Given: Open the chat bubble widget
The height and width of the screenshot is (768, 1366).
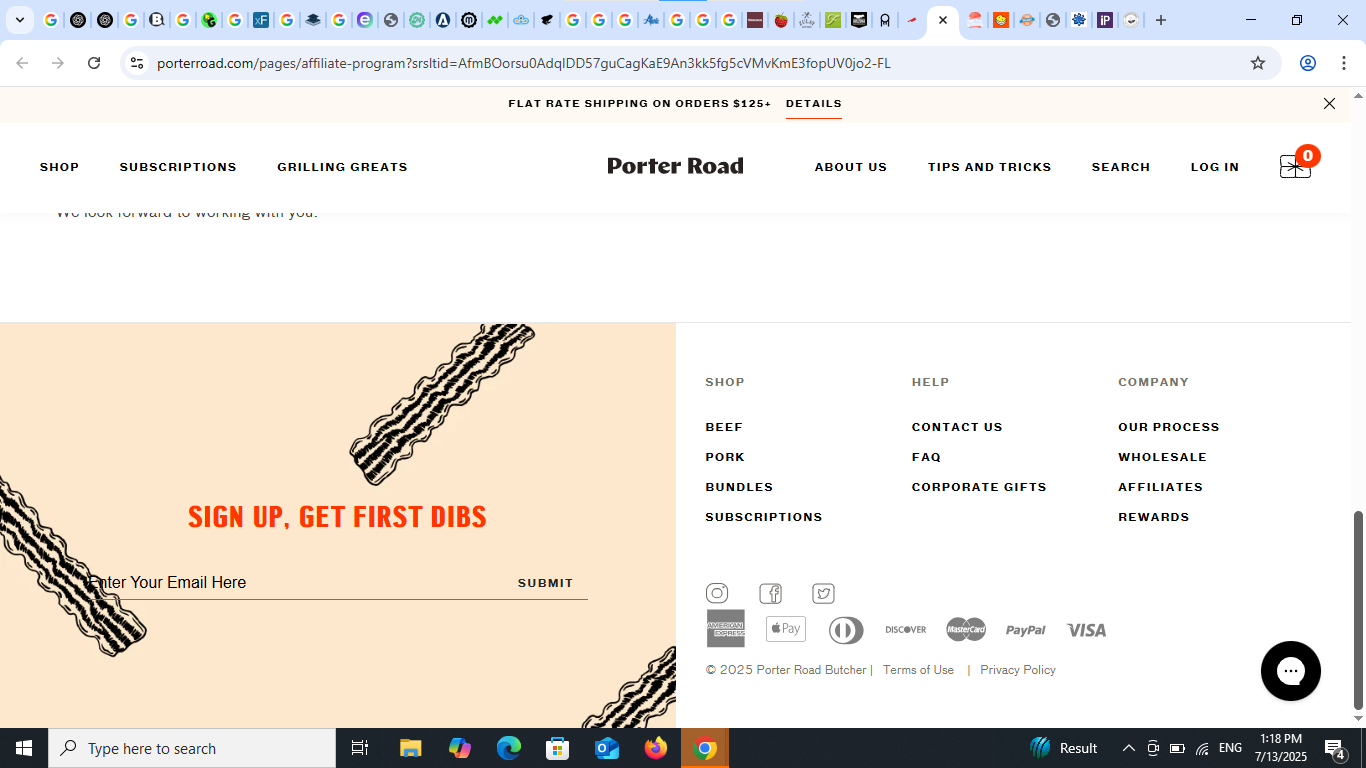Looking at the screenshot, I should point(1291,671).
